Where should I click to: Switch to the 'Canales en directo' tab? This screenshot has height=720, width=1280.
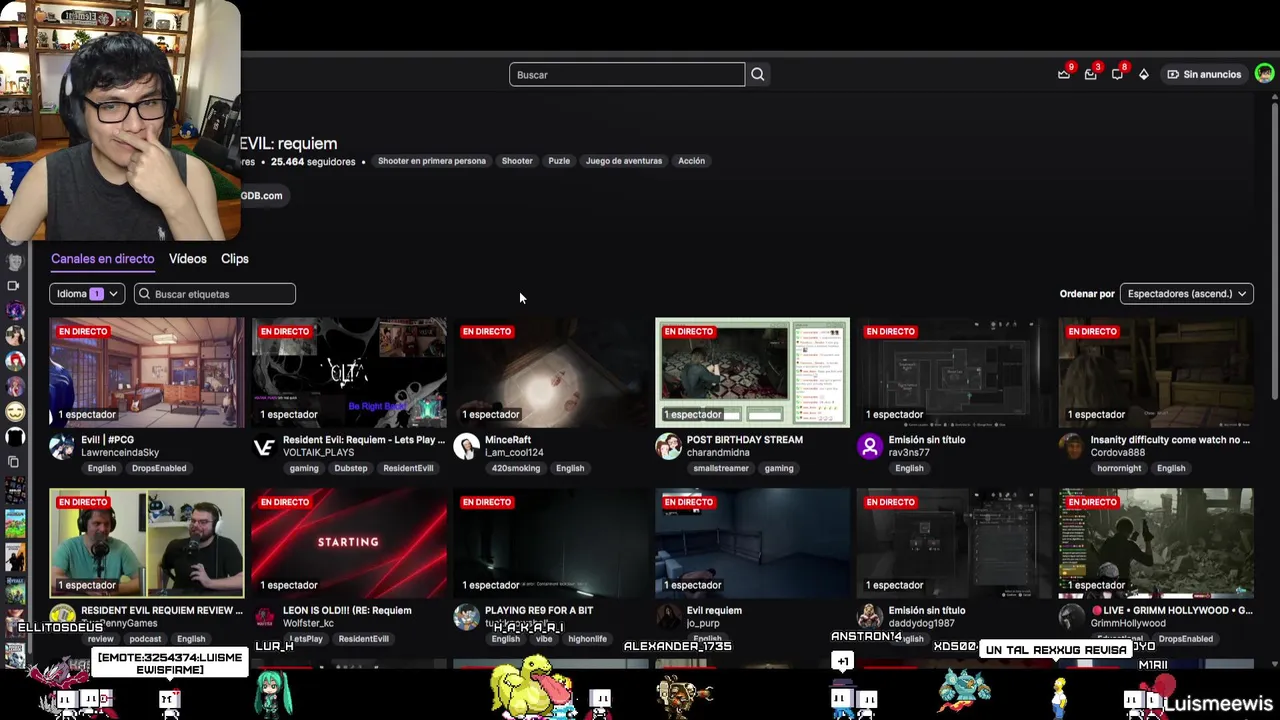pyautogui.click(x=103, y=259)
